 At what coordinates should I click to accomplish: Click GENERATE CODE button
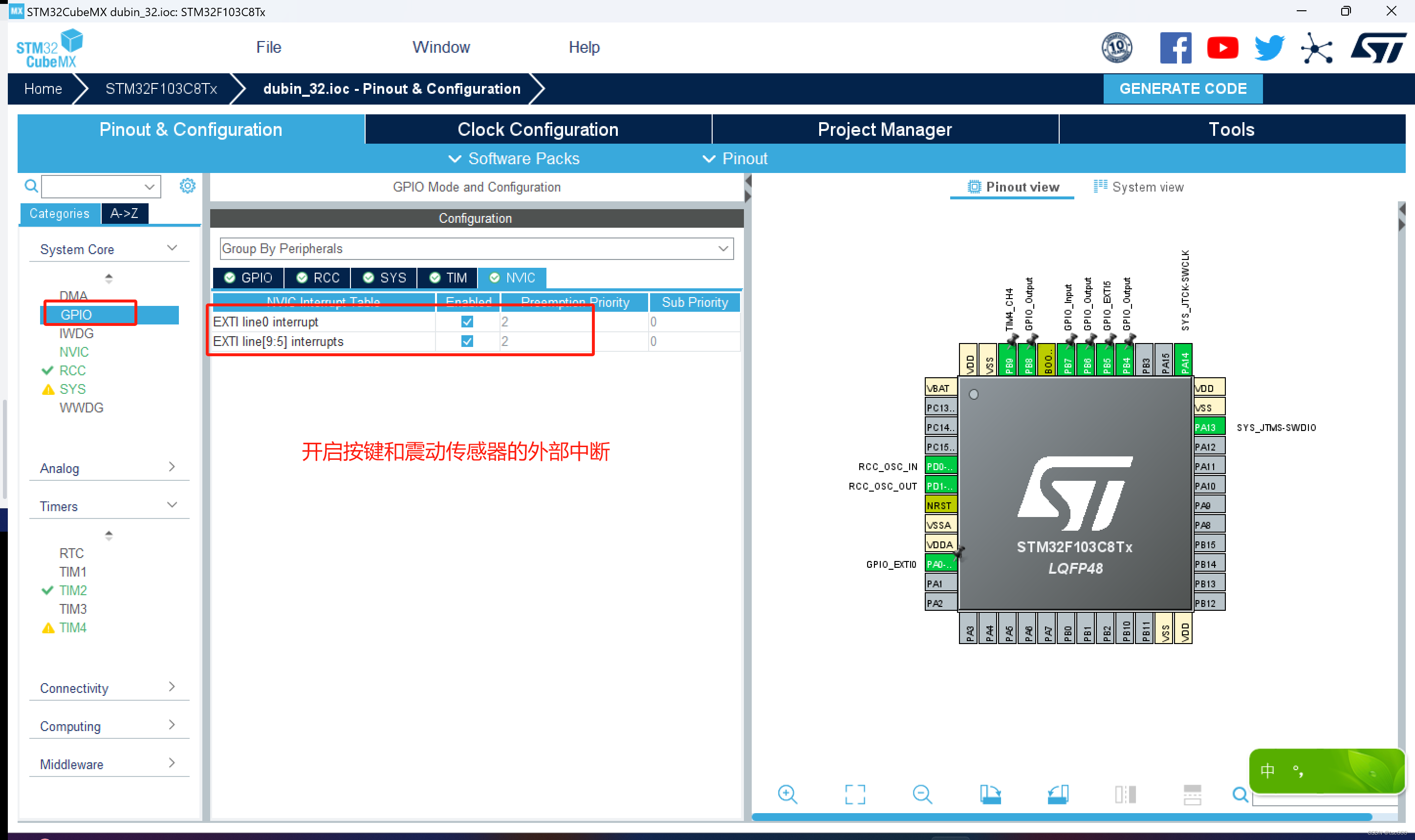coord(1183,88)
